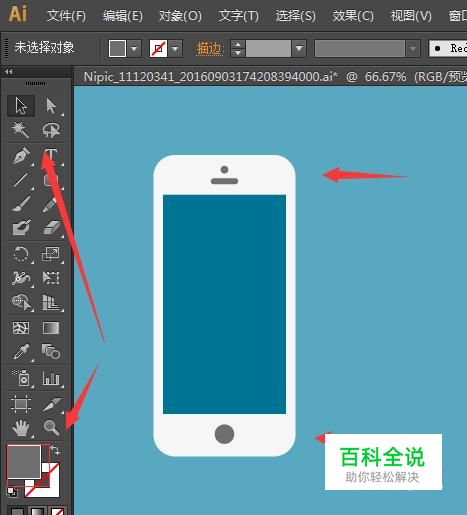467x515 pixels.
Task: Open the 编辑(E) menu
Action: [x=122, y=16]
